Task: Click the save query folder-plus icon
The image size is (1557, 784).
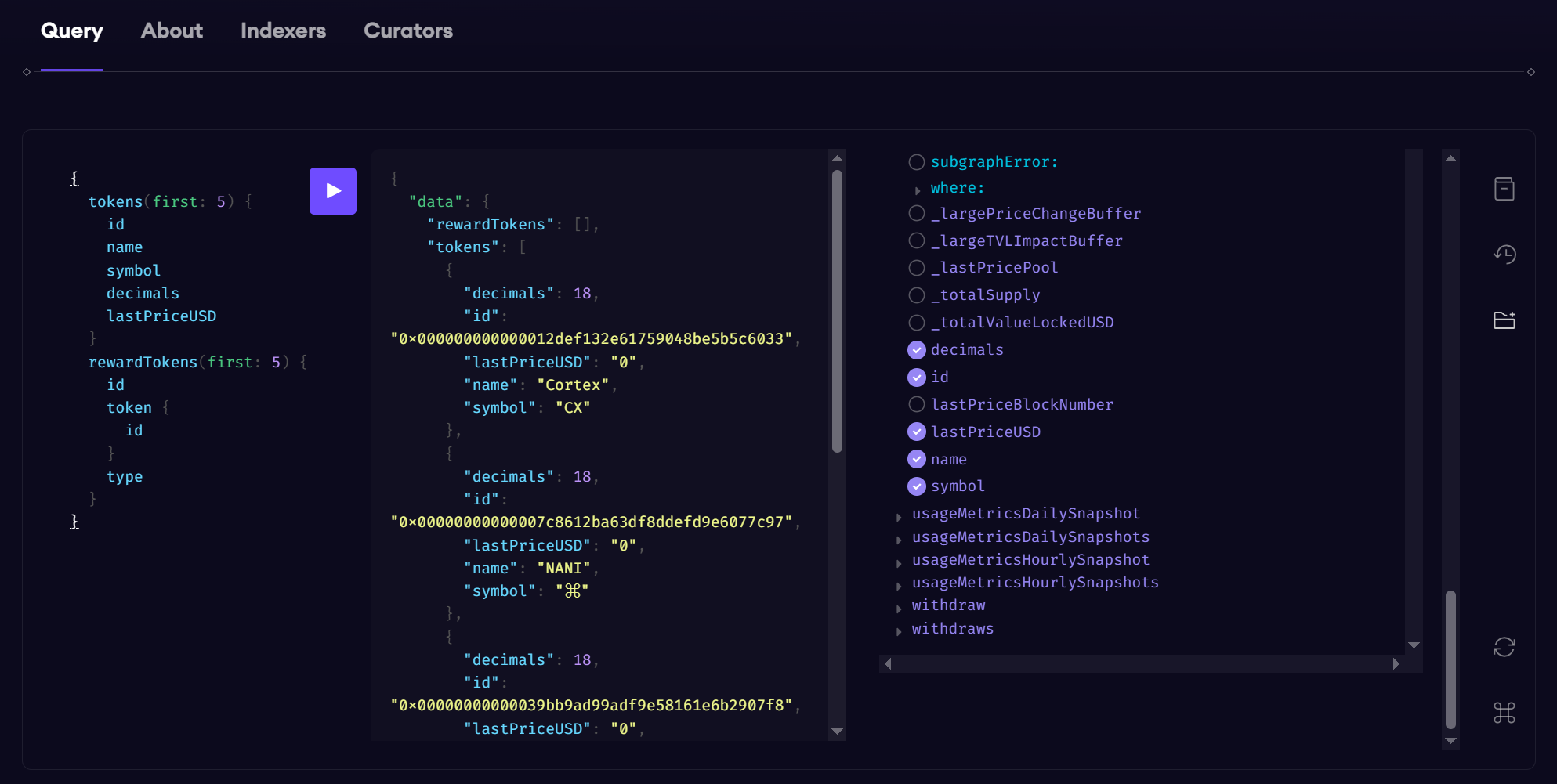Action: tap(1504, 320)
